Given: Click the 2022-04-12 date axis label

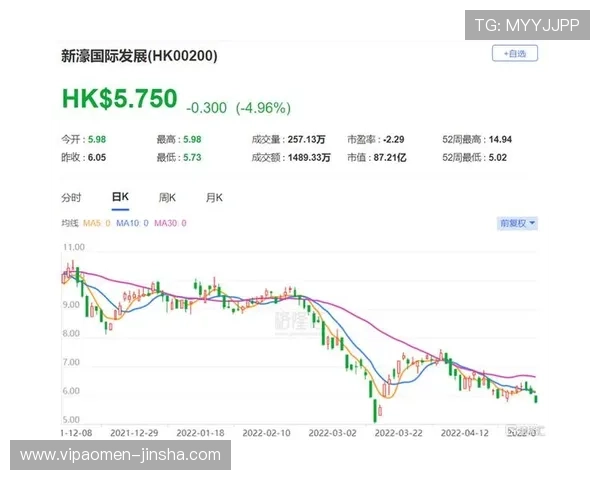Looking at the screenshot, I should (x=465, y=433).
